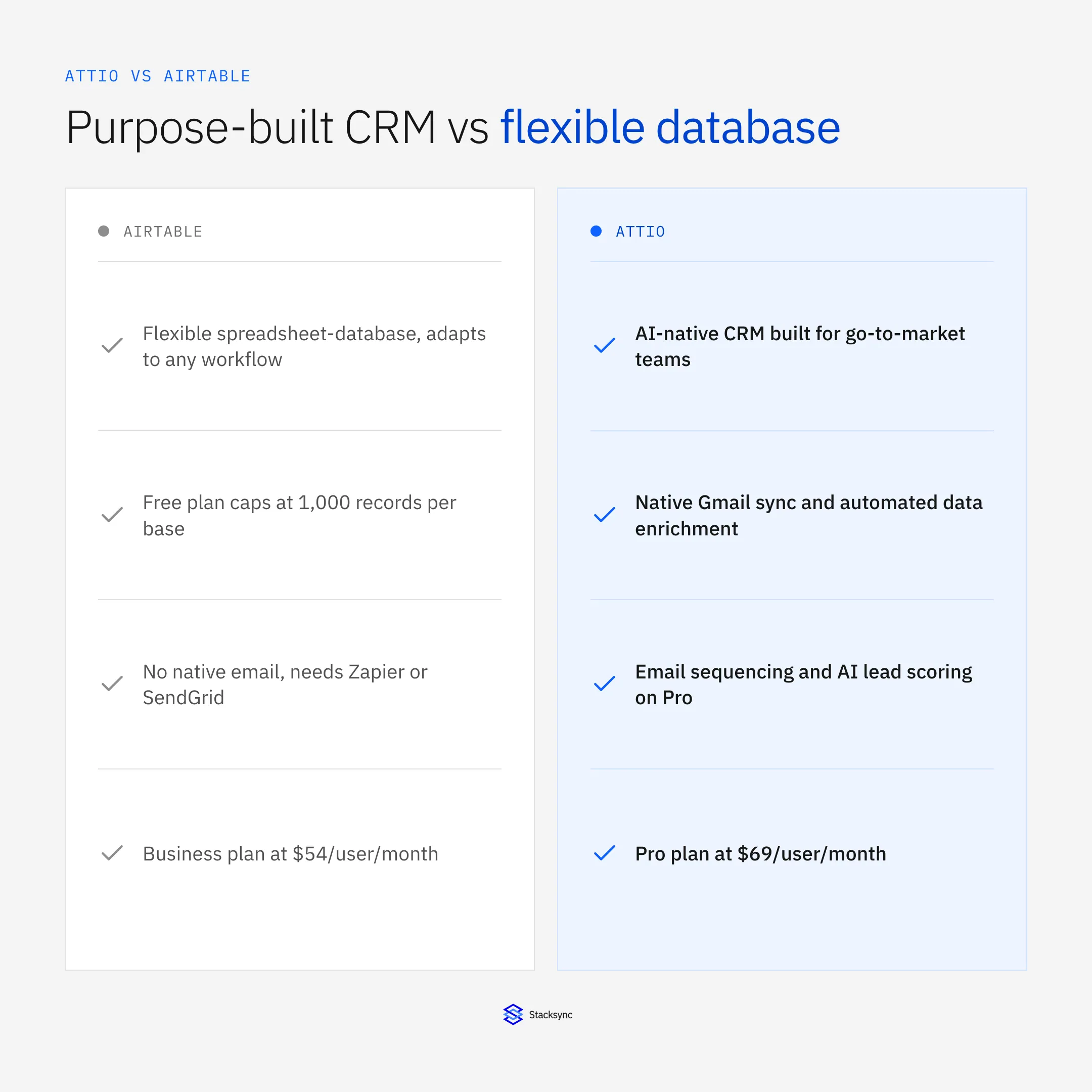Click checkmark next to AI-native CRM

click(604, 345)
